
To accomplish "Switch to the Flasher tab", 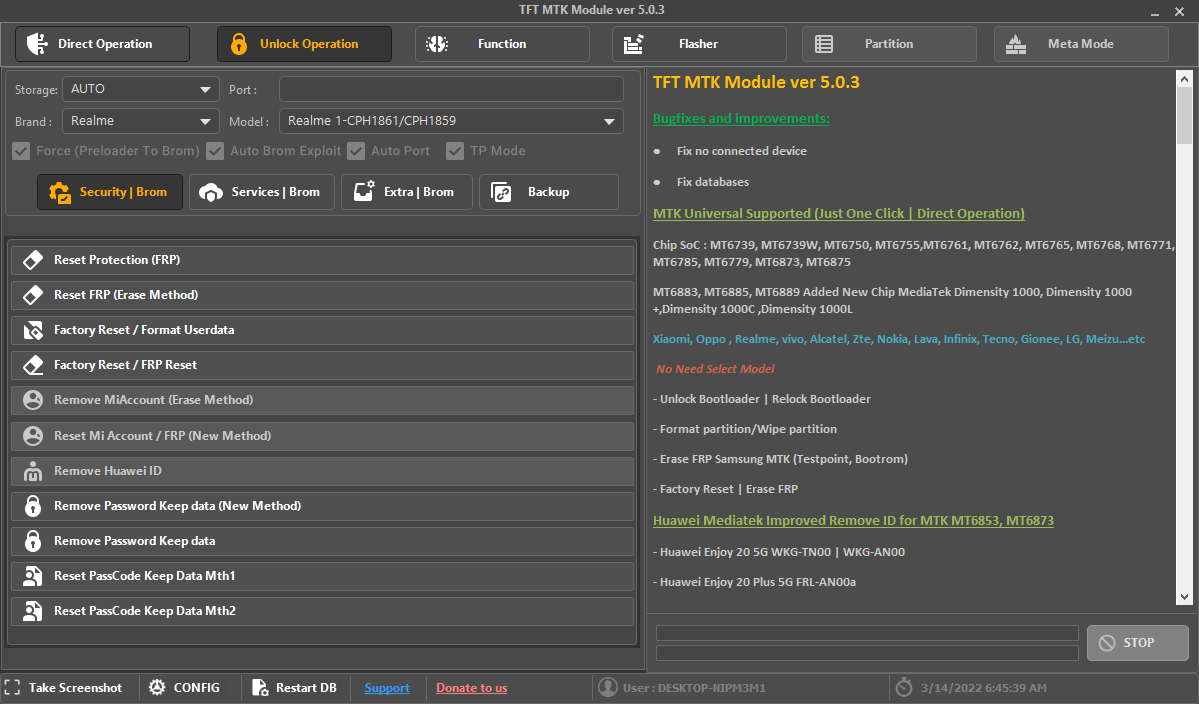I will tap(699, 44).
